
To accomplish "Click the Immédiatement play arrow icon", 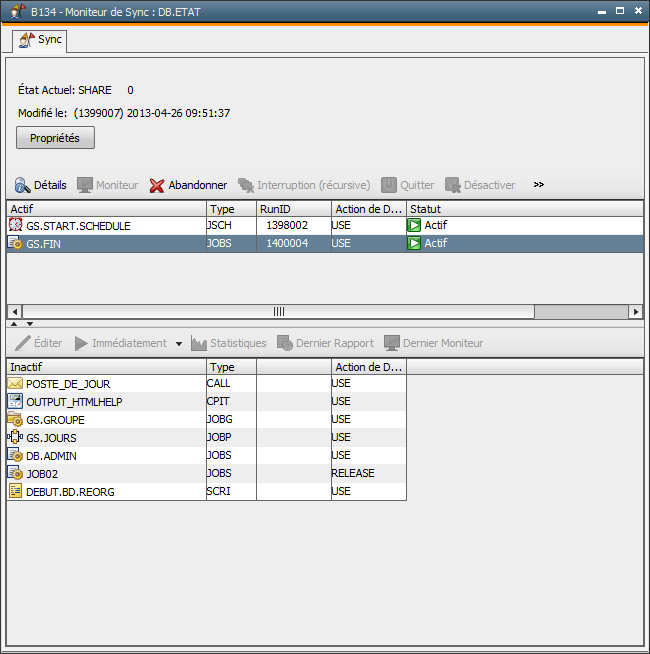I will [81, 343].
